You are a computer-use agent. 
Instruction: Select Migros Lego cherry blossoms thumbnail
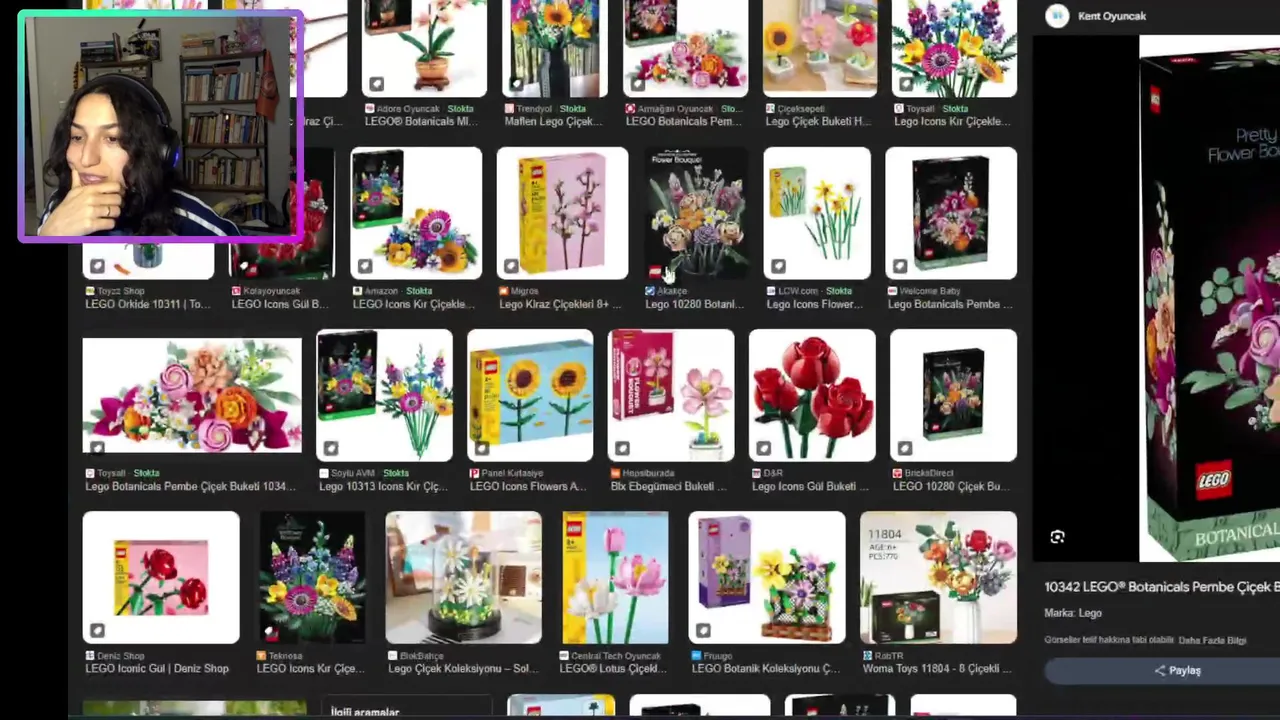562,213
